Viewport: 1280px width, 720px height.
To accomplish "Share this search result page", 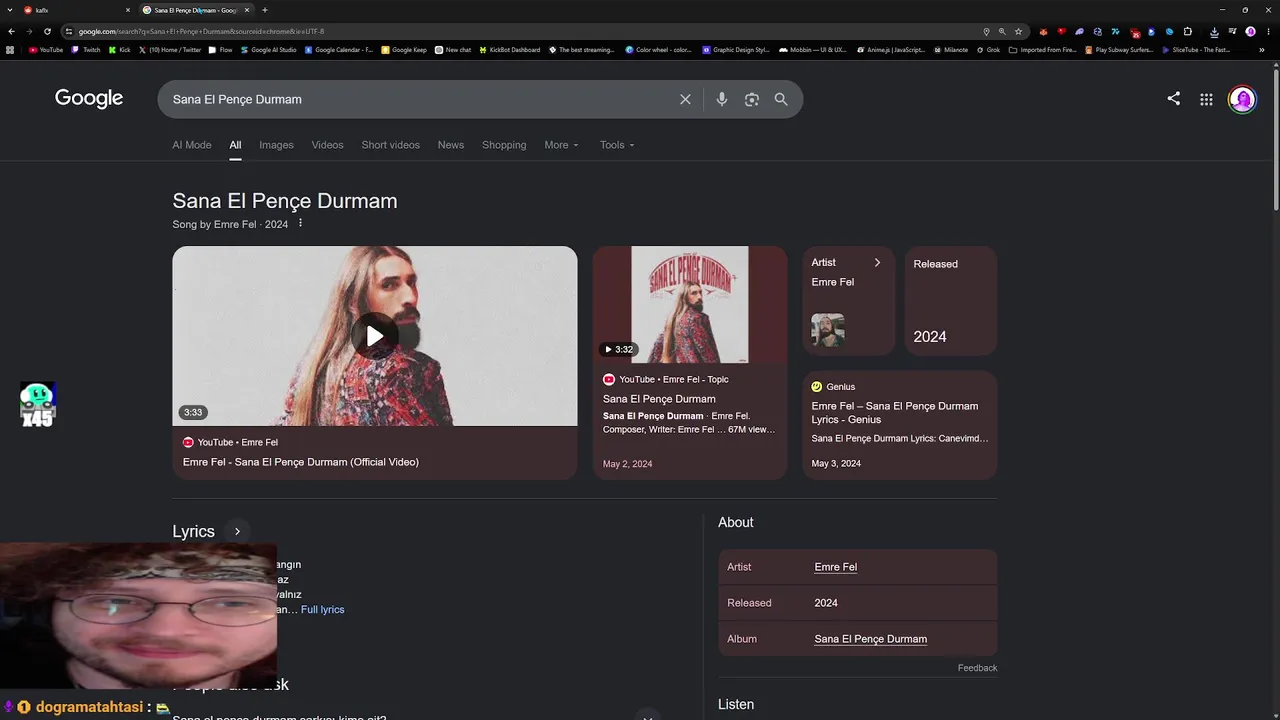I will 1174,99.
